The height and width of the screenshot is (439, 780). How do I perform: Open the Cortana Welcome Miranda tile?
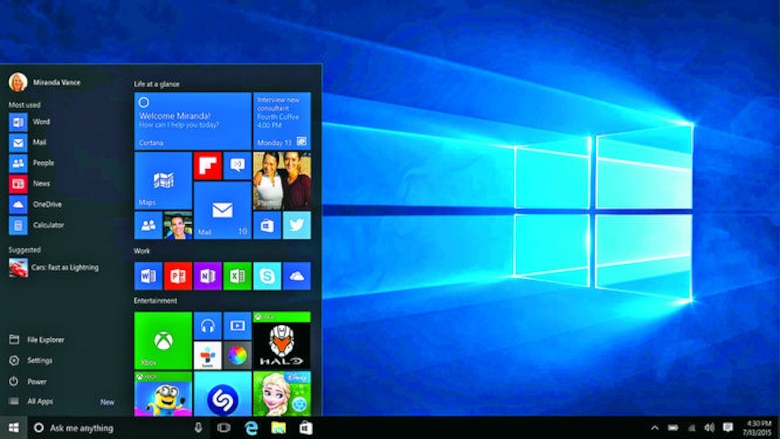click(x=193, y=121)
